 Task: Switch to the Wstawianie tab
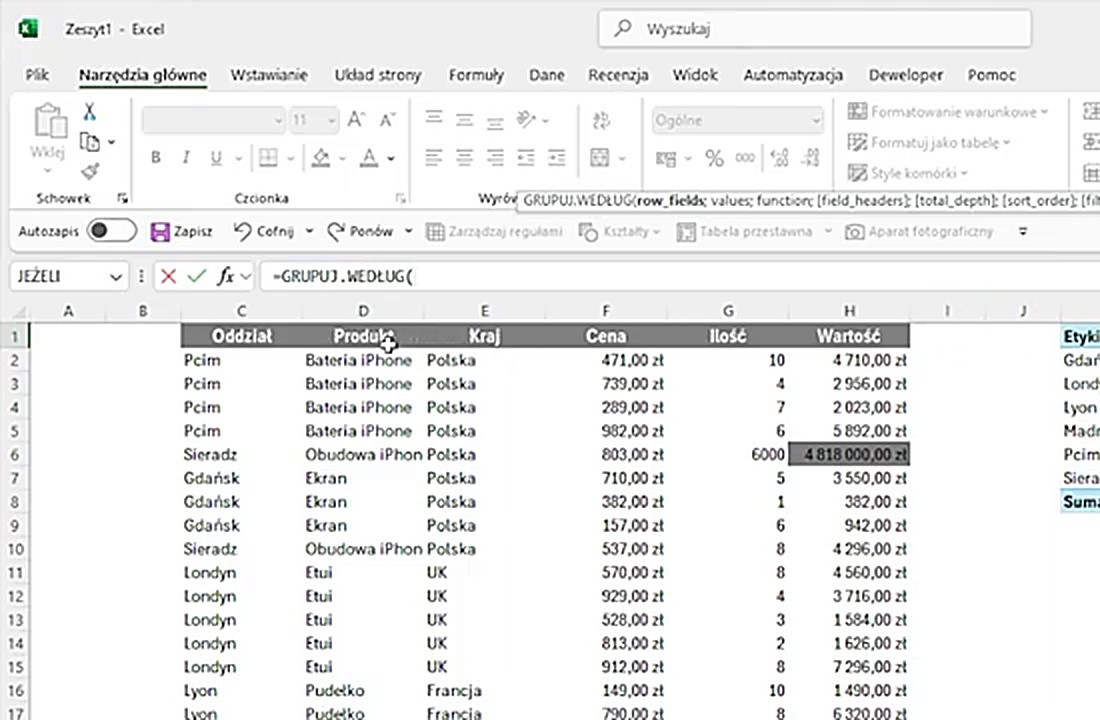(269, 75)
